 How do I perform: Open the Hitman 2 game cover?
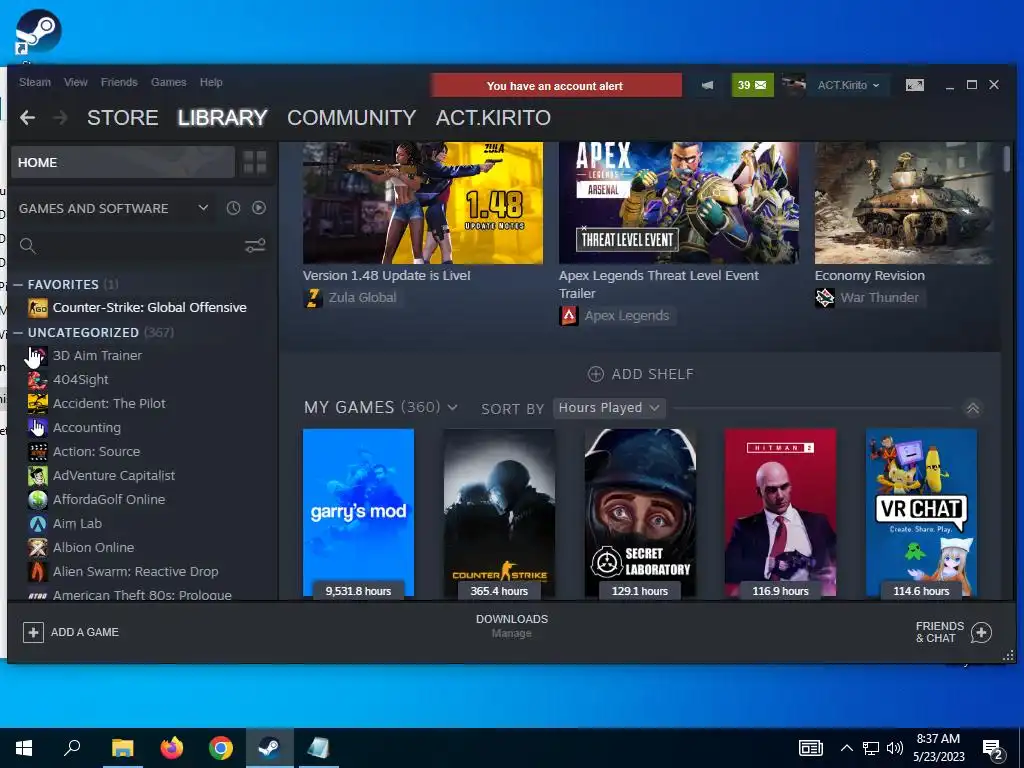(x=780, y=513)
